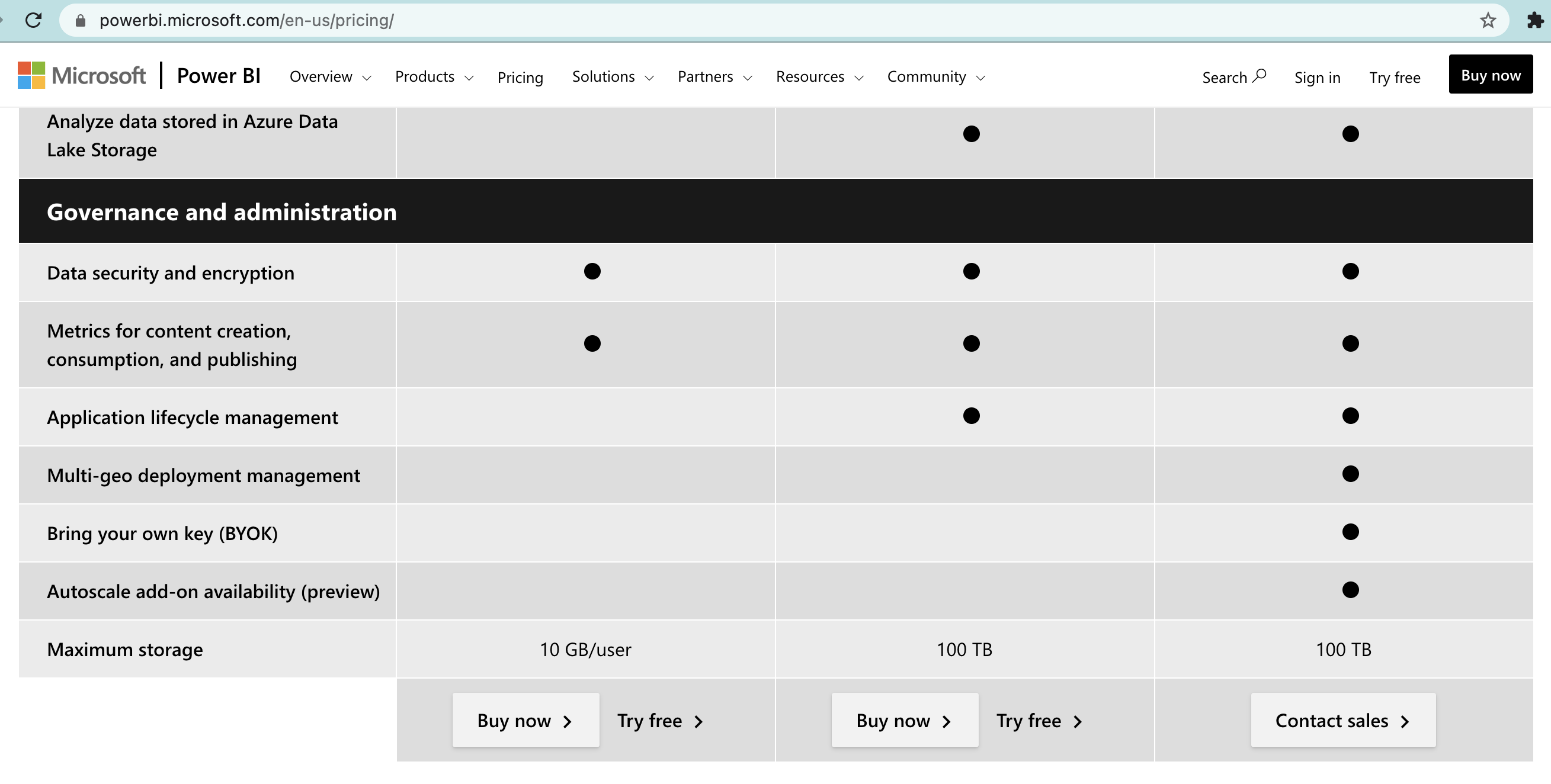Select 'Application lifecycle management' row label

[193, 417]
